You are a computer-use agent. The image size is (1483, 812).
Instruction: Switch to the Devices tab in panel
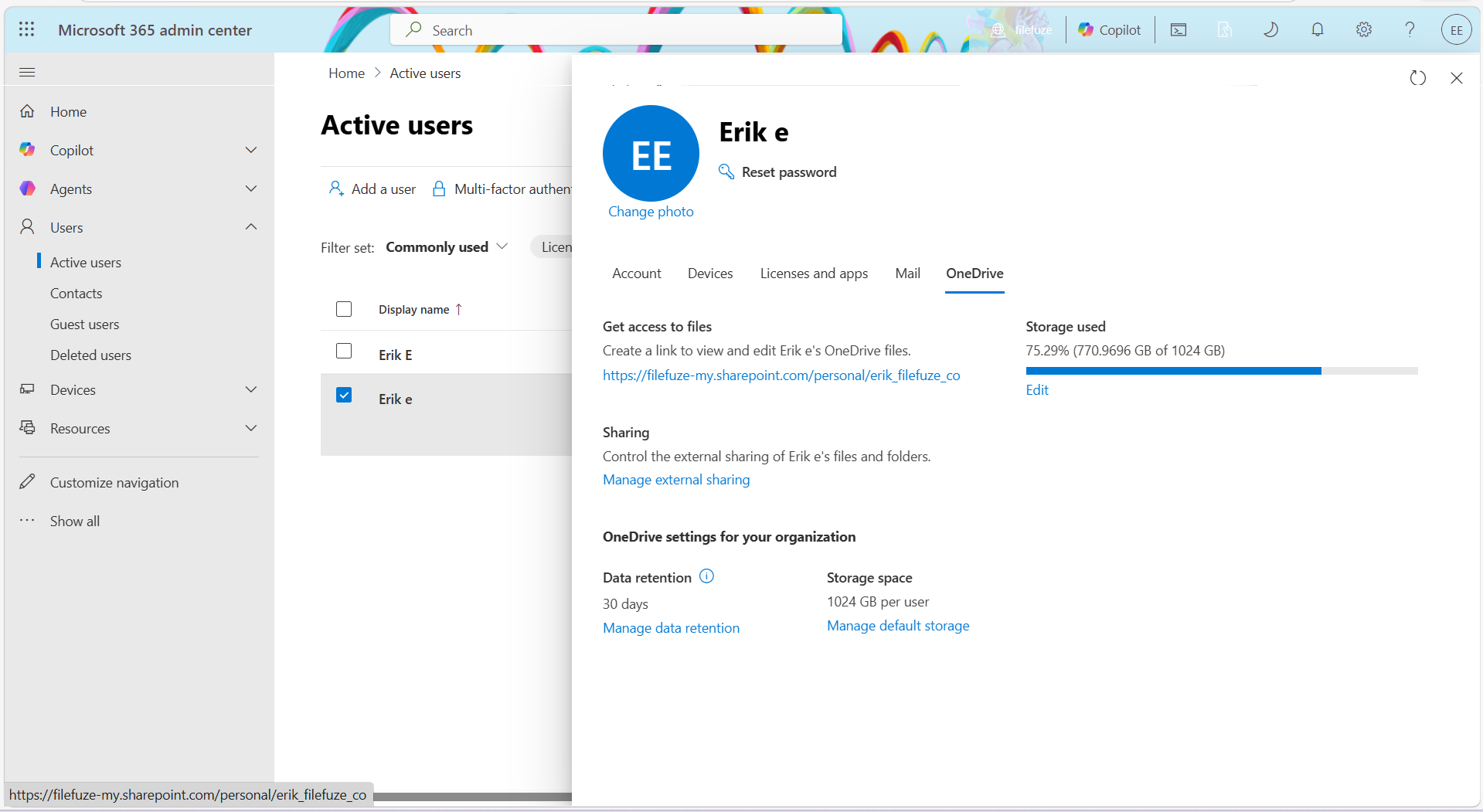(710, 273)
